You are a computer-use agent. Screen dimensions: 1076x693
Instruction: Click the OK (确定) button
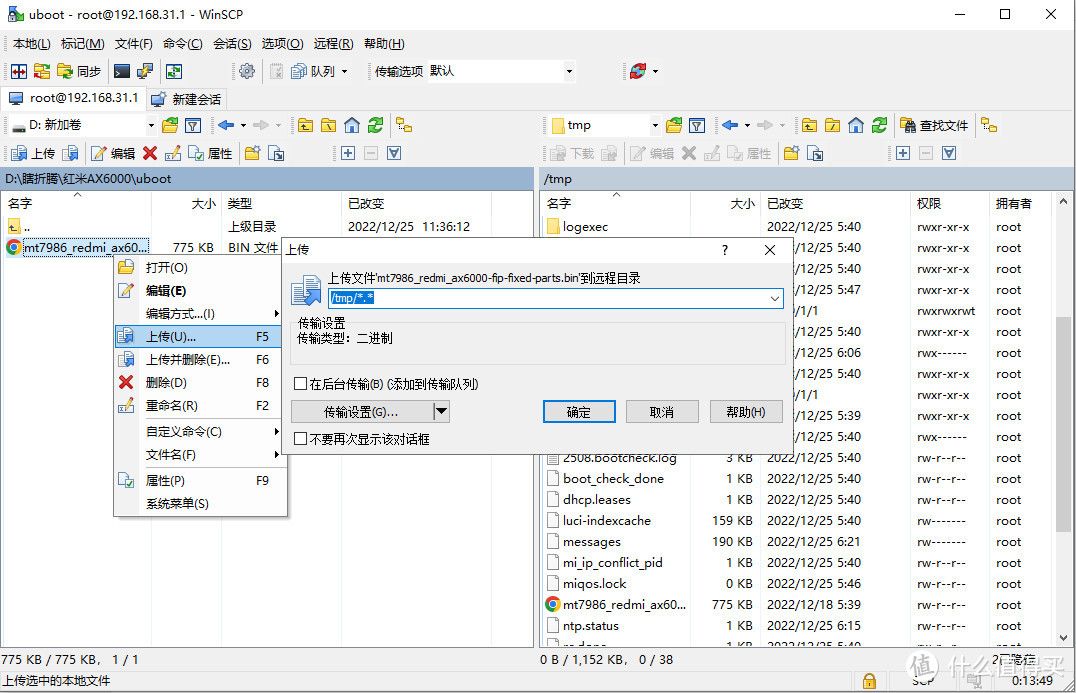(578, 412)
